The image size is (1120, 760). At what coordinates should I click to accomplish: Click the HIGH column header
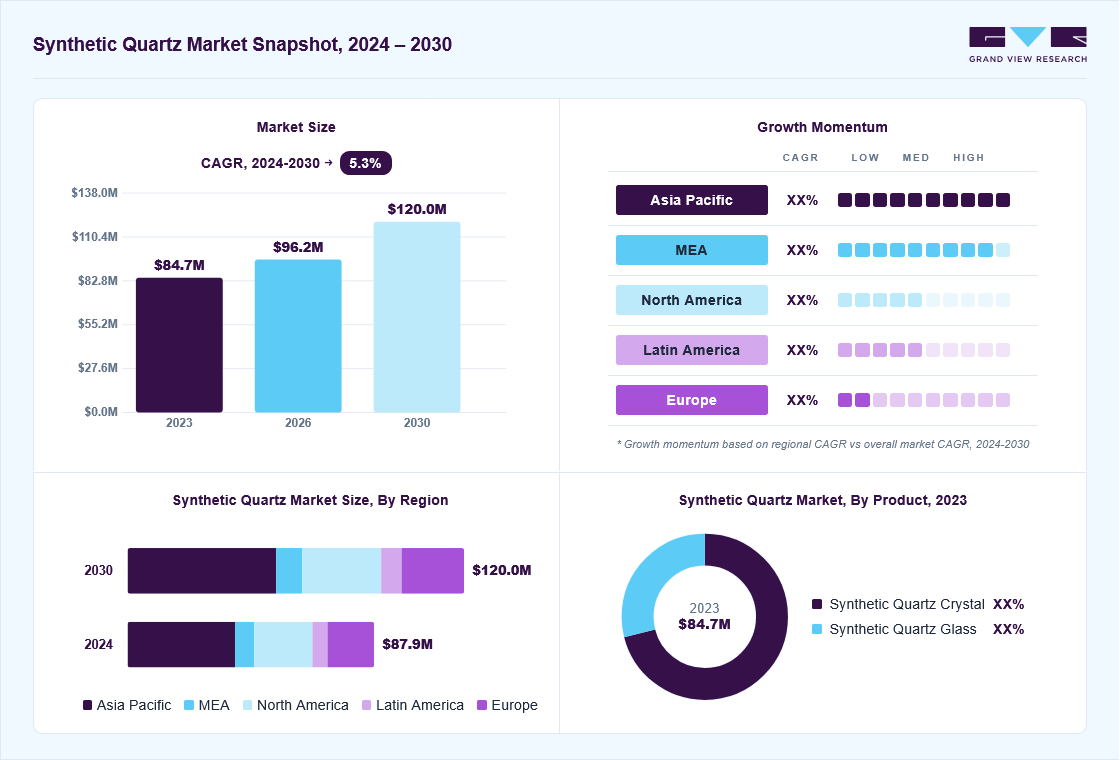(969, 157)
